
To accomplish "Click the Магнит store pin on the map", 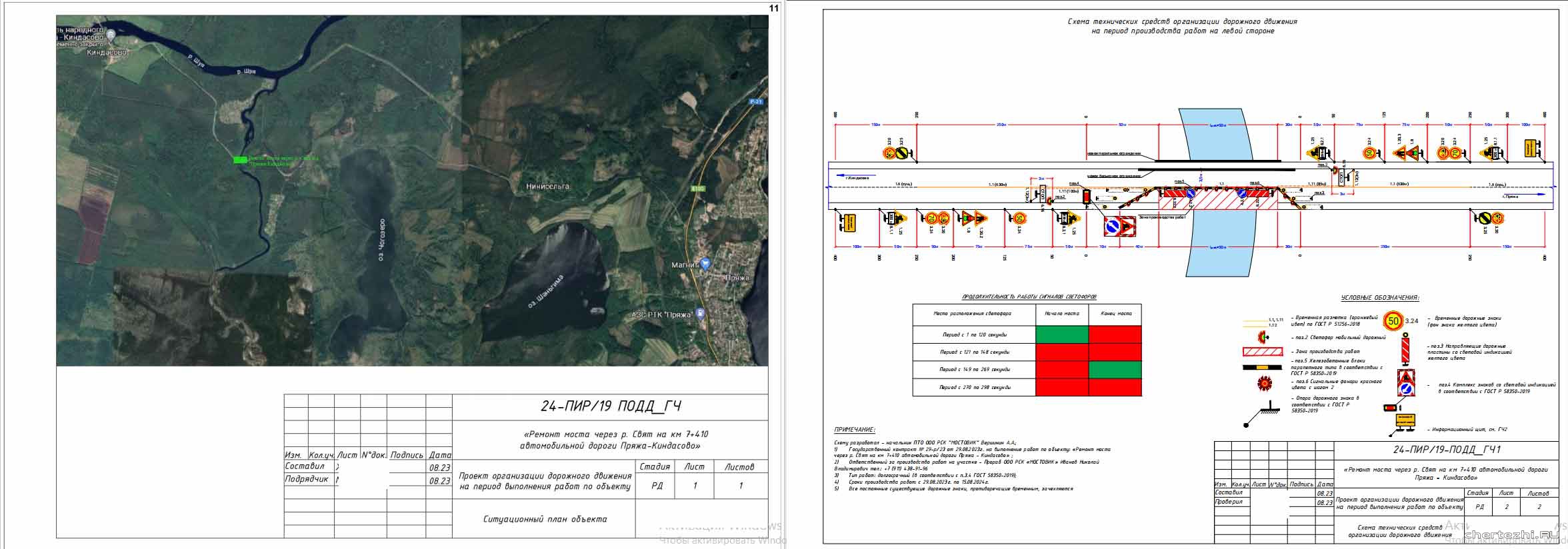I will [x=705, y=264].
